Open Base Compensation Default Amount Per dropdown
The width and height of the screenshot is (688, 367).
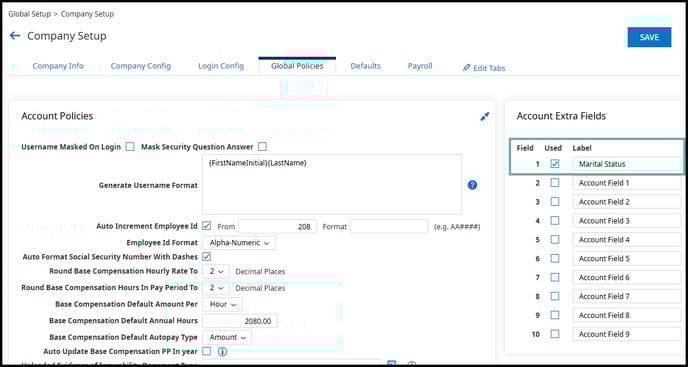coord(222,304)
